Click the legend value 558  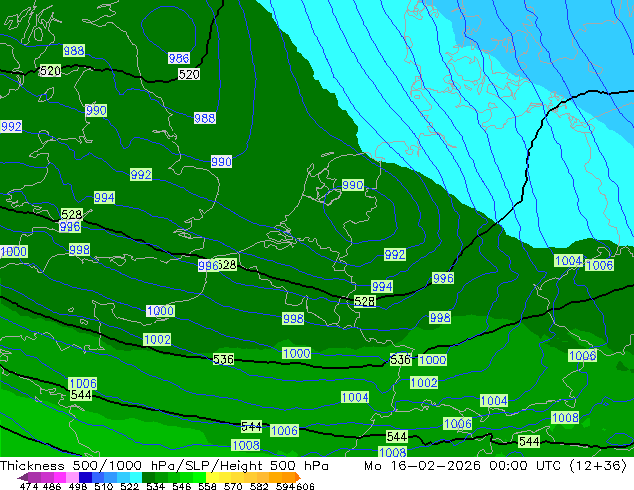pyautogui.click(x=207, y=486)
